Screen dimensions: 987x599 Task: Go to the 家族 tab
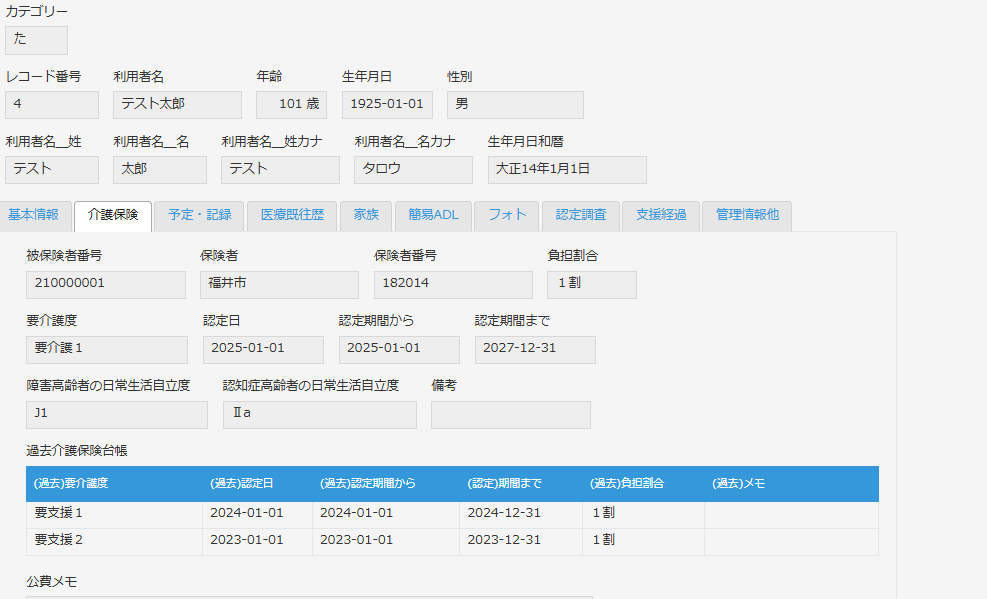[x=366, y=215]
